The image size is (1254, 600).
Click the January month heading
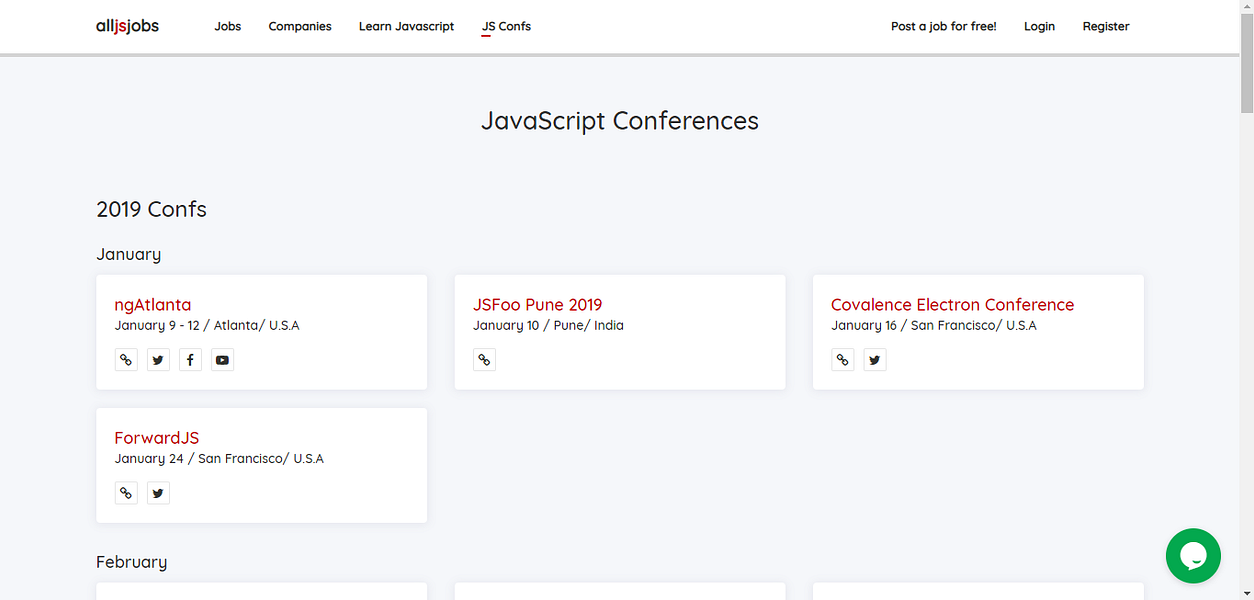click(128, 254)
